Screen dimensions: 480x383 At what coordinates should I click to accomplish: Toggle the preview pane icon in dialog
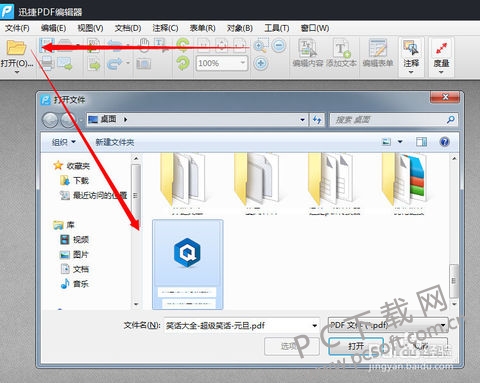[x=421, y=142]
